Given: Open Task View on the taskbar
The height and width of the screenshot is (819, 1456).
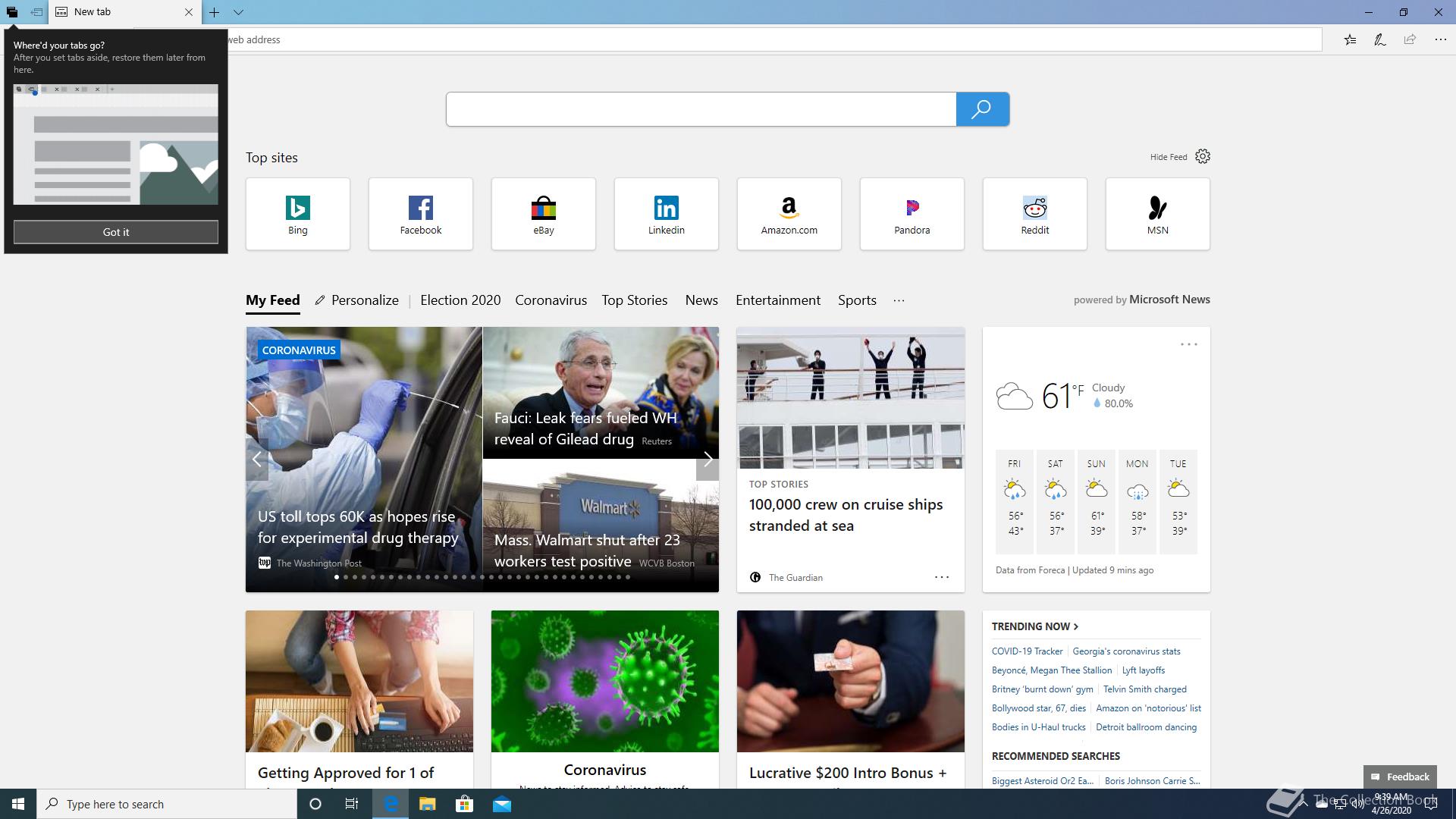Looking at the screenshot, I should point(352,804).
